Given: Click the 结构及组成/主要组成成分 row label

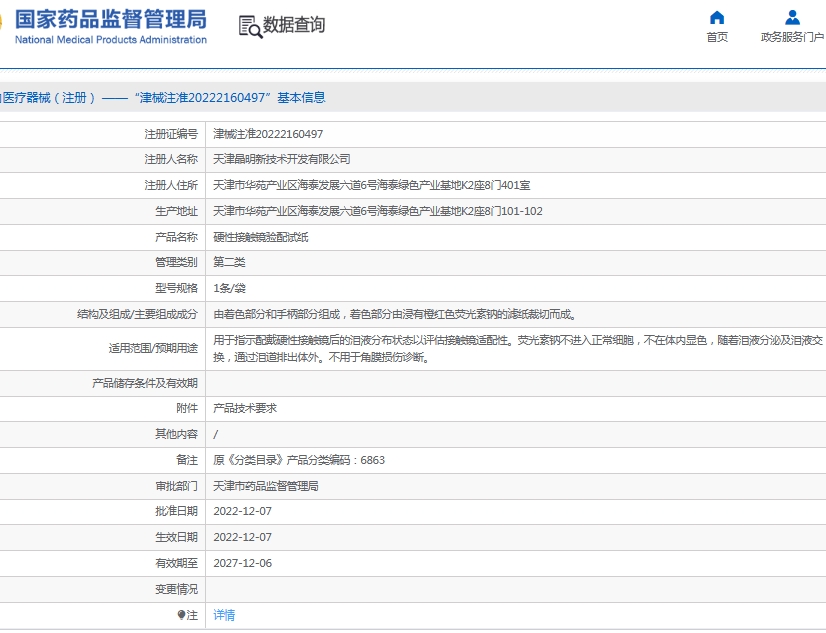Looking at the screenshot, I should tap(137, 315).
